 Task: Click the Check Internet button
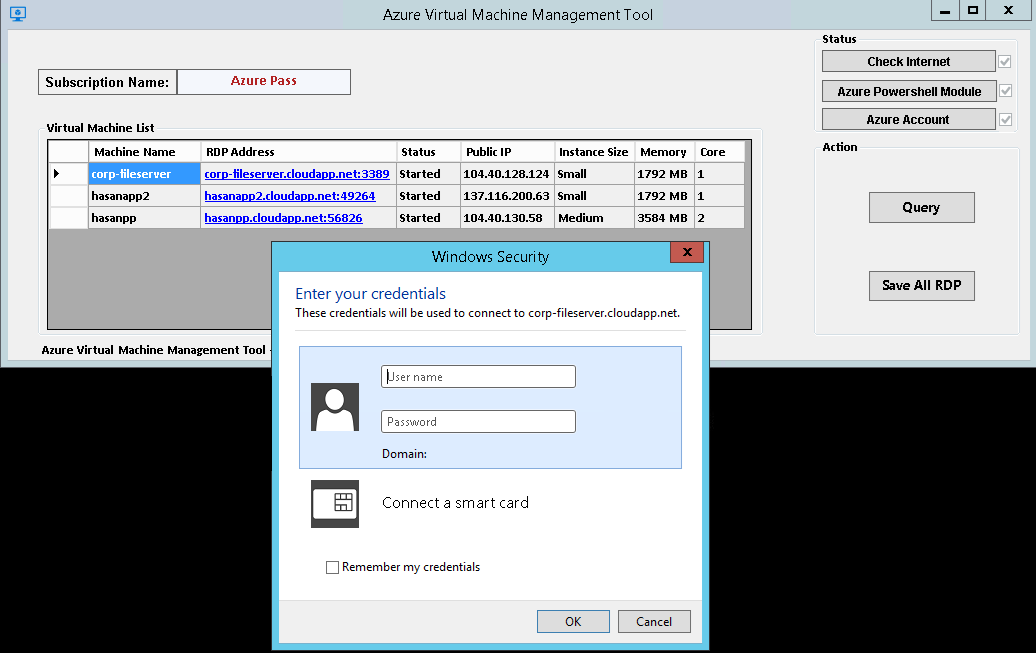[908, 61]
